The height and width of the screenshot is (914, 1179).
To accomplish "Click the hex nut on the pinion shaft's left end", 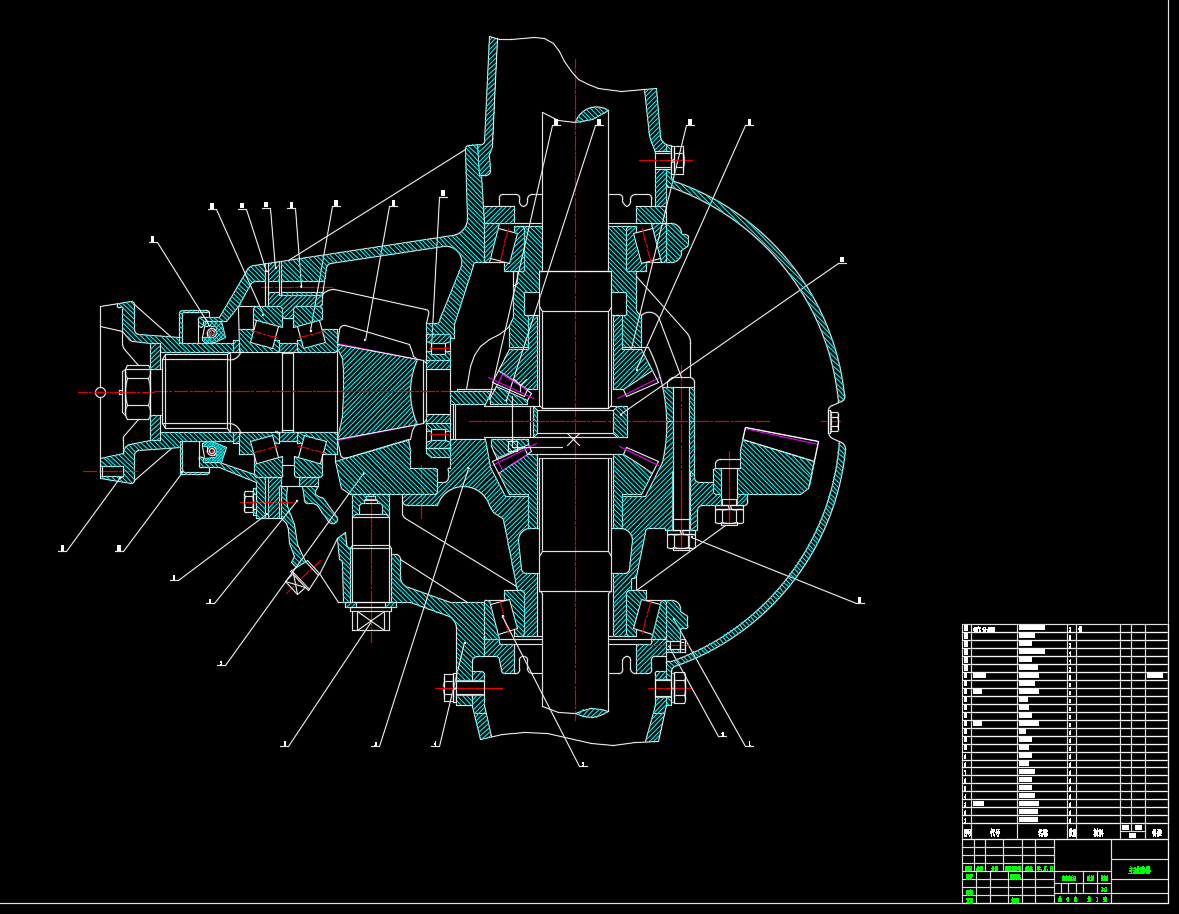I will 137,392.
